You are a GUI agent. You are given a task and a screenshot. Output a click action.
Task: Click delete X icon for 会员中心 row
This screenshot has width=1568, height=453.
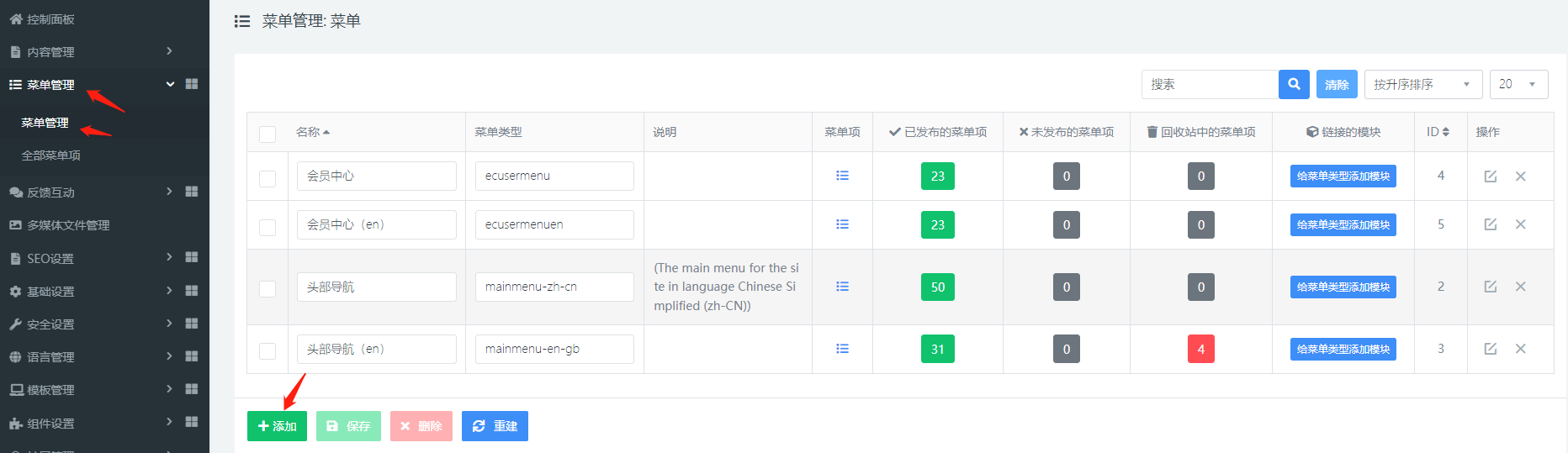(x=1520, y=176)
